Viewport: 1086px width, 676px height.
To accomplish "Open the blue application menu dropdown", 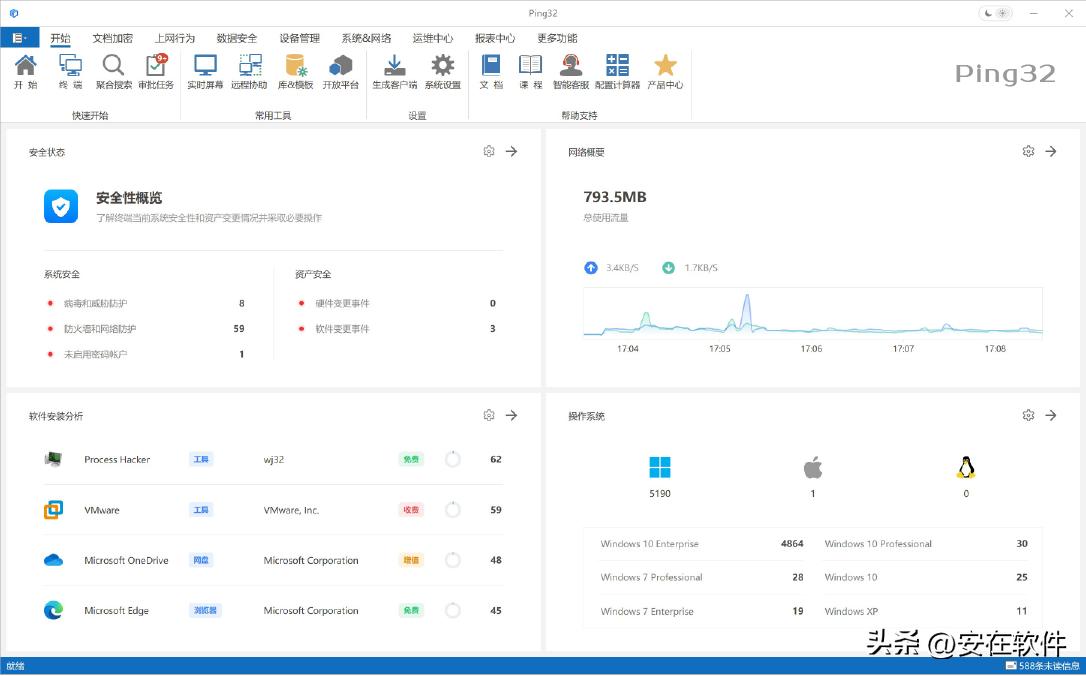I will pos(19,37).
